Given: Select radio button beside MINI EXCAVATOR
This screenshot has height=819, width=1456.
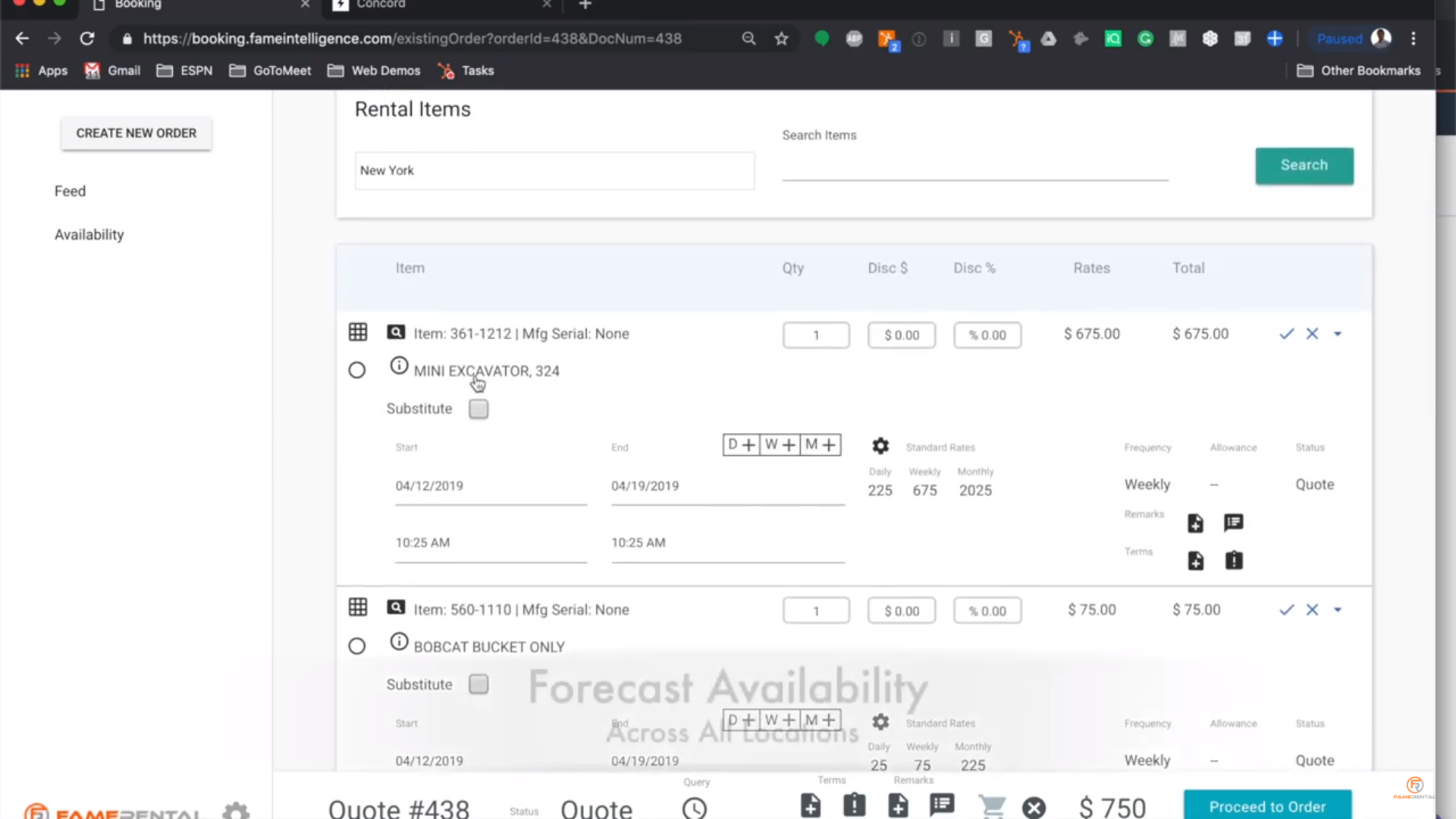Looking at the screenshot, I should pos(356,370).
